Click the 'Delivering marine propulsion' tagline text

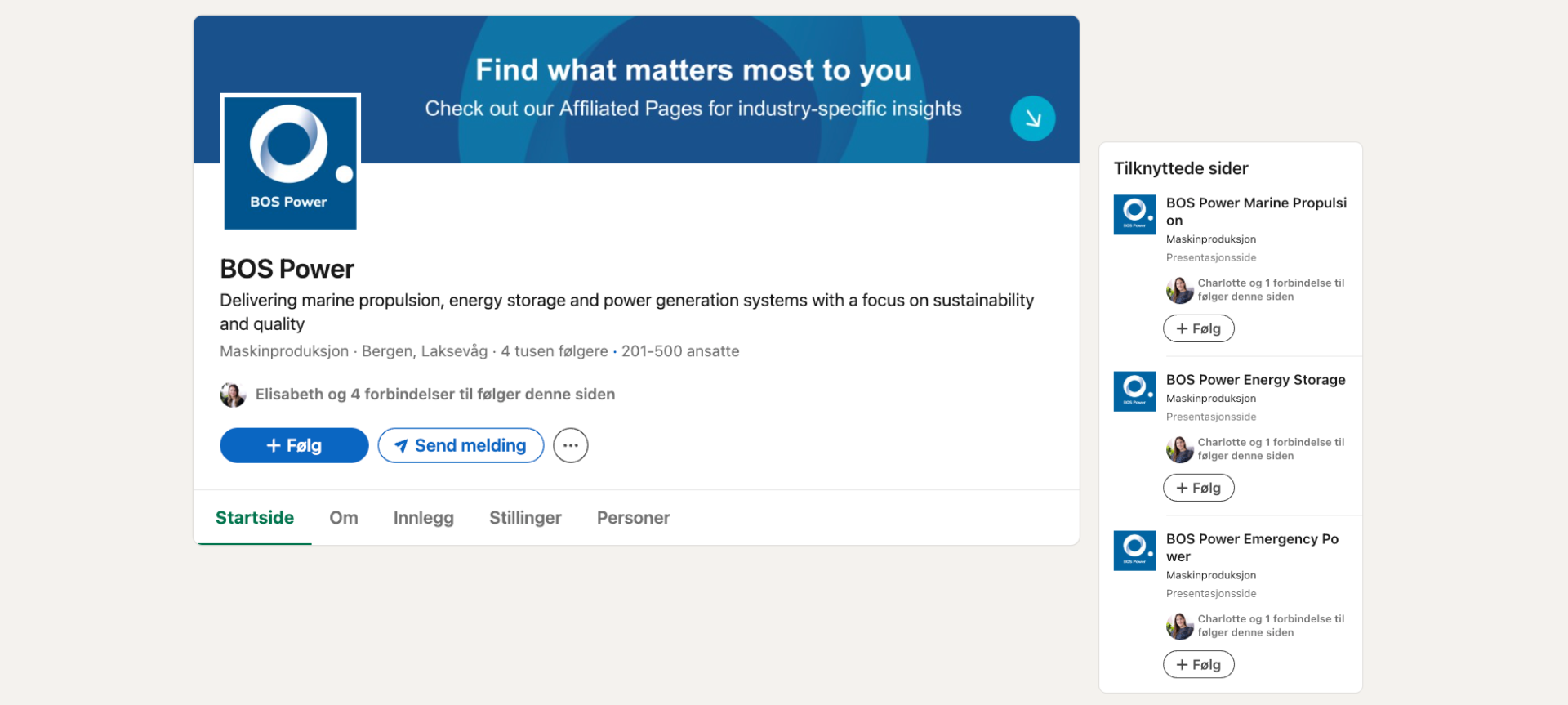point(626,312)
